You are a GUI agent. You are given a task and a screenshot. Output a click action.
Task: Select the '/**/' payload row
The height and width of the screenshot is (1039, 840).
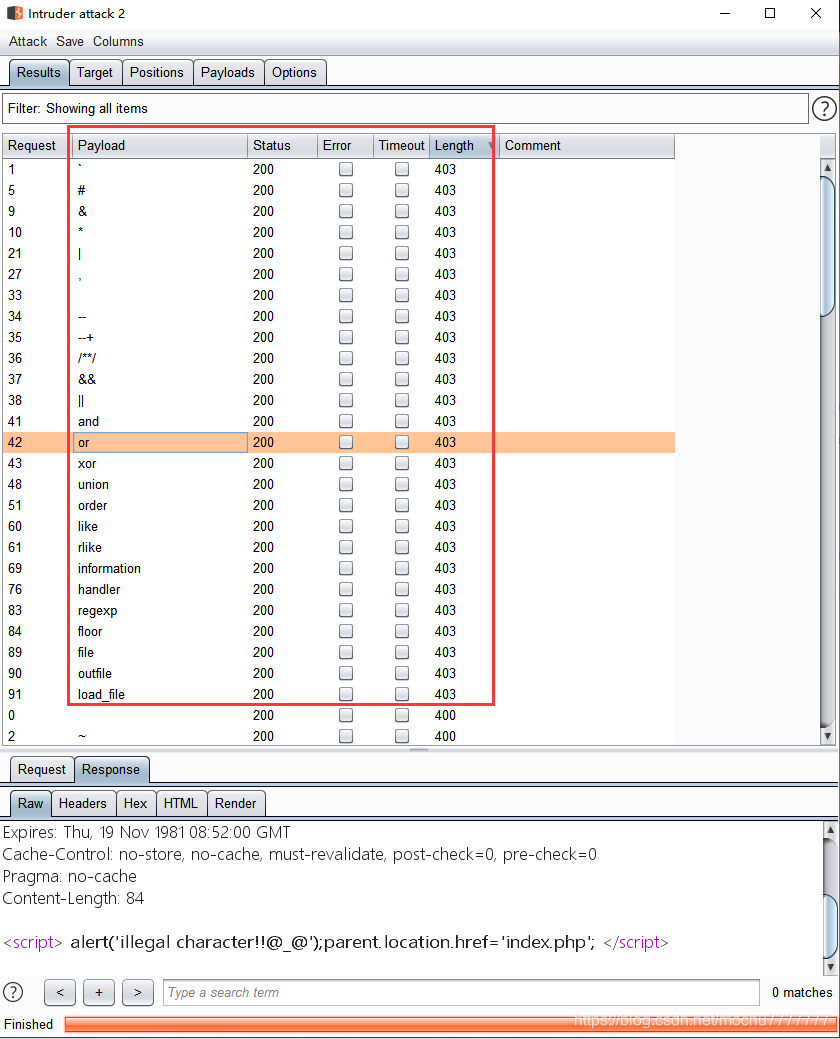(339, 358)
